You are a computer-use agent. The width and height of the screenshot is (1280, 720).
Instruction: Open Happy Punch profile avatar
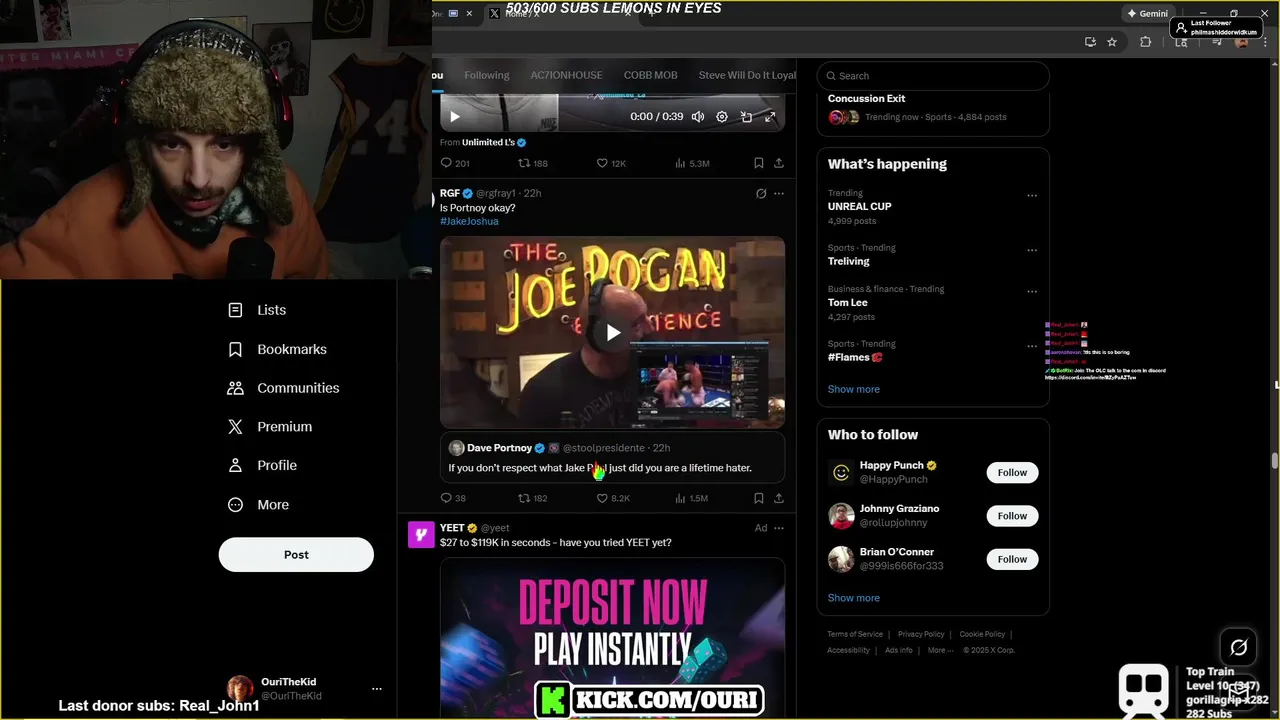coord(841,473)
